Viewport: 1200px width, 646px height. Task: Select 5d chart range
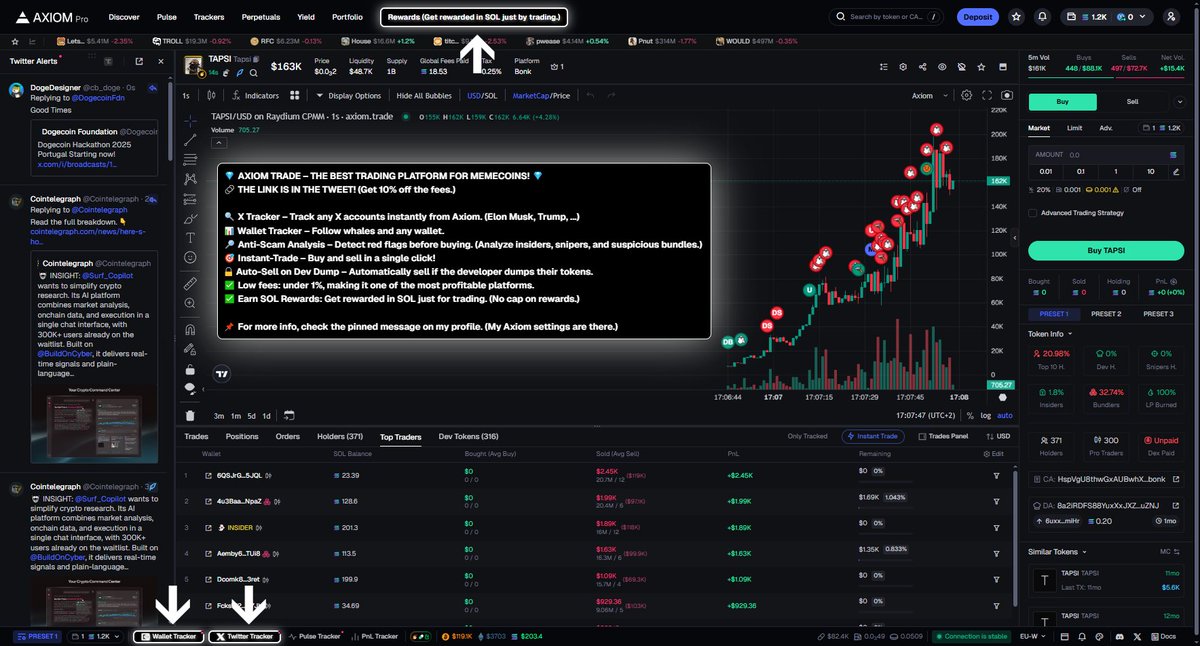click(251, 415)
